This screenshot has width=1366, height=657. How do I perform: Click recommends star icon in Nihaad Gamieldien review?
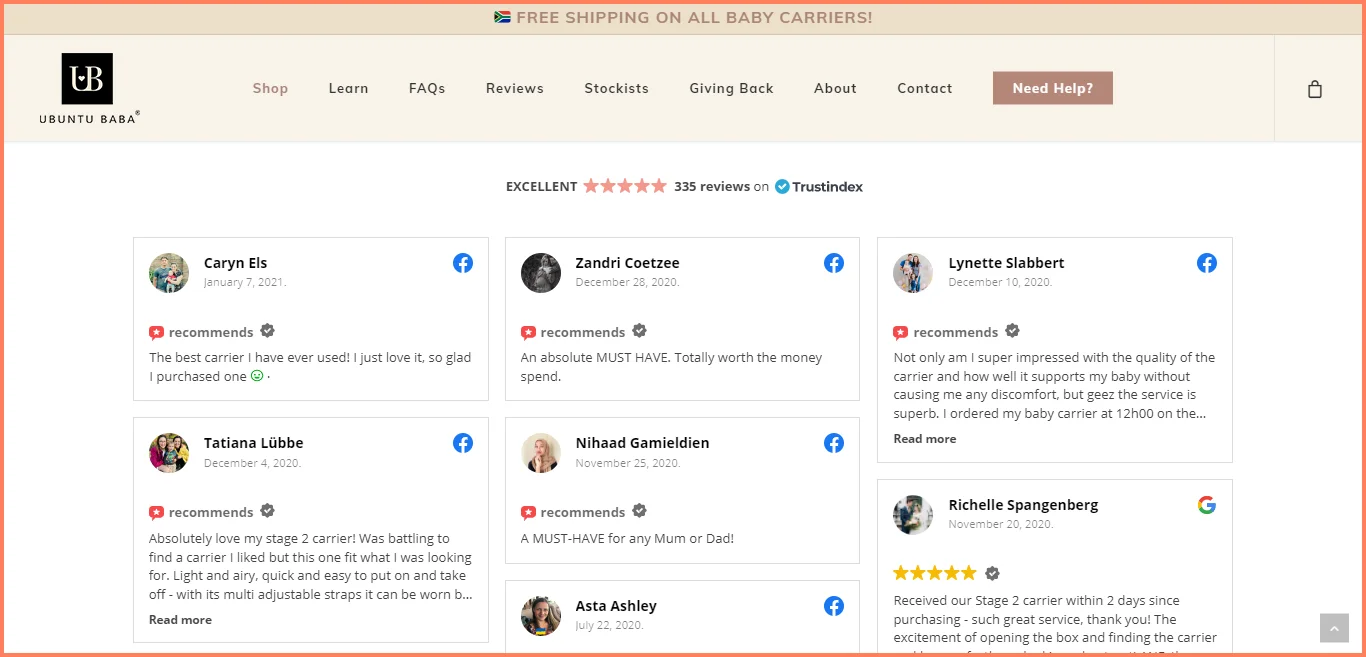(x=528, y=513)
